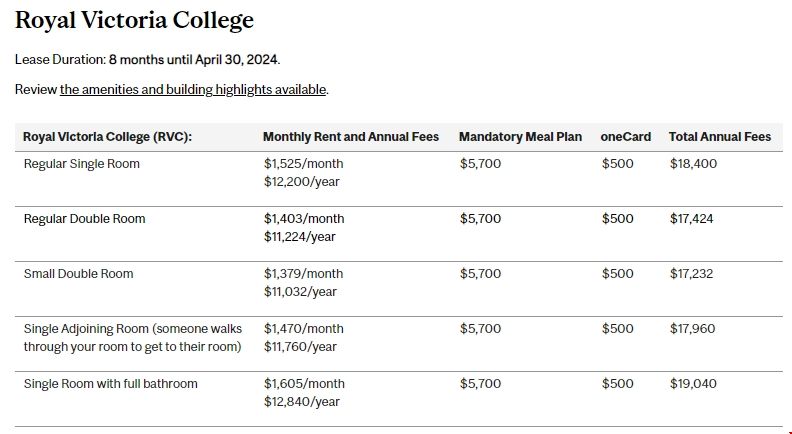Click the $1,525/month rent value
This screenshot has width=792, height=434.
click(x=303, y=163)
